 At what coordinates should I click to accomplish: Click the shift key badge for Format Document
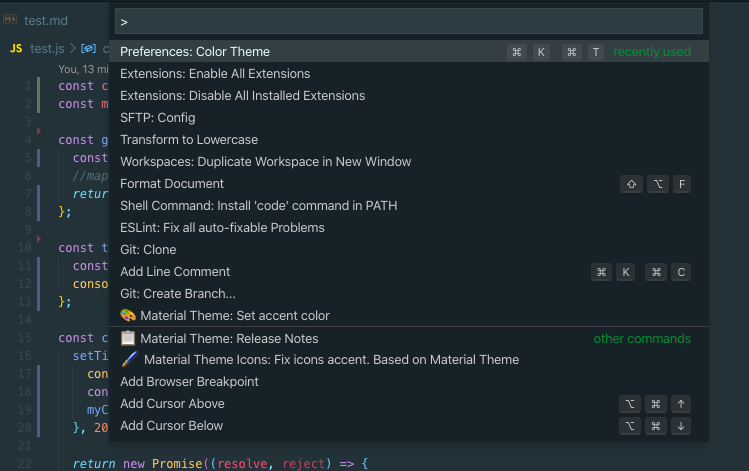click(x=631, y=184)
